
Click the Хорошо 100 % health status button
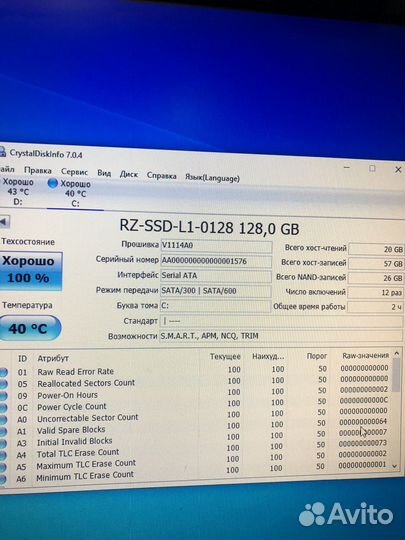tap(30, 270)
